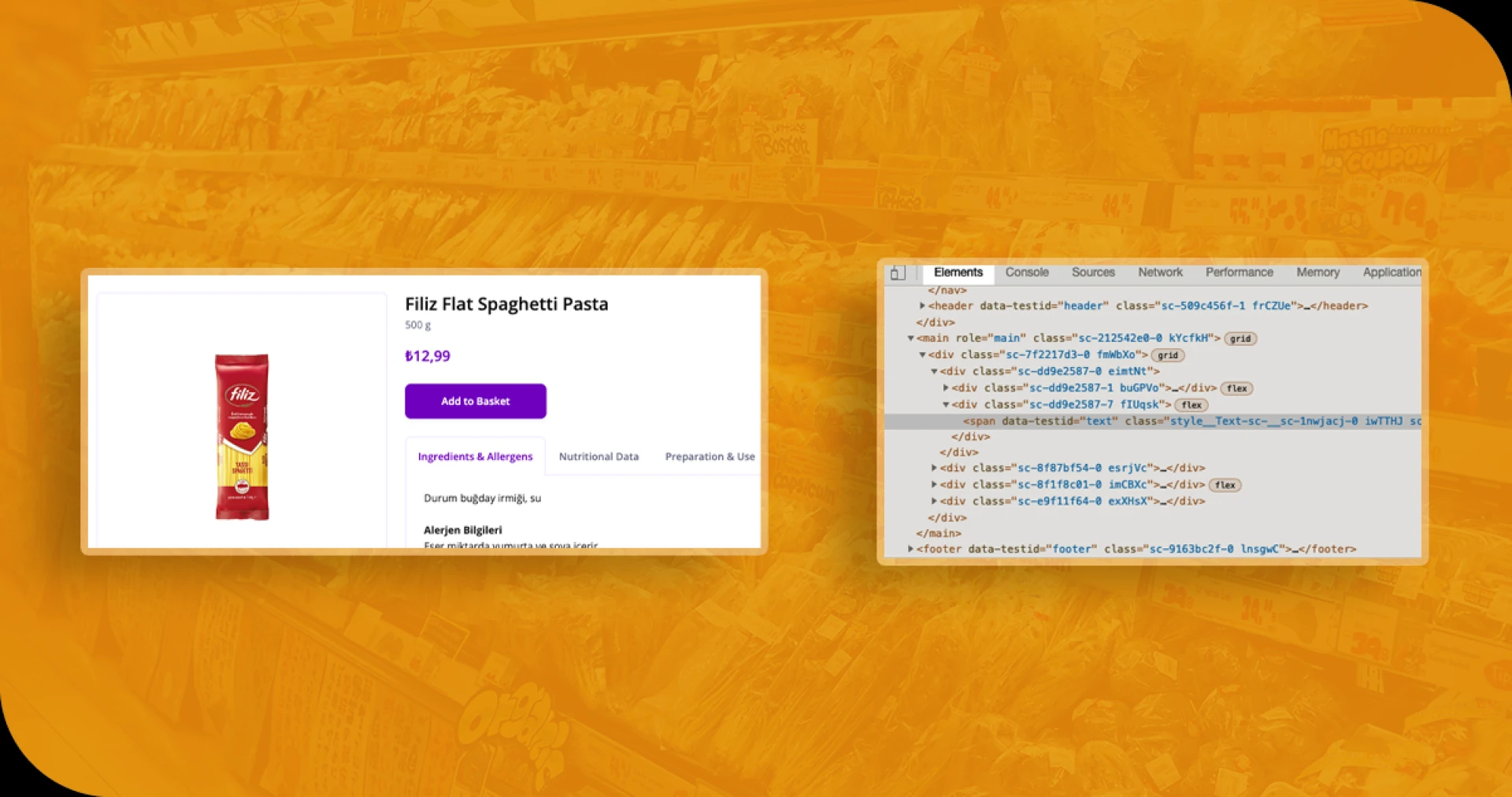This screenshot has height=797, width=1512.
Task: Expand the header element node
Action: [922, 306]
